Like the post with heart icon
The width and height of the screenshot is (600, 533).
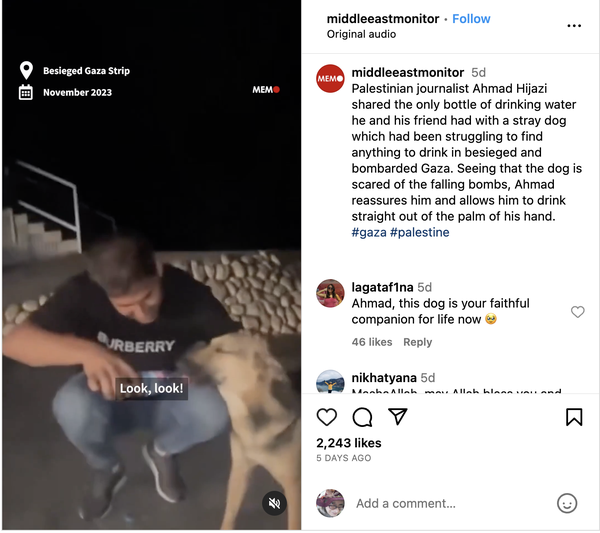coord(326,417)
